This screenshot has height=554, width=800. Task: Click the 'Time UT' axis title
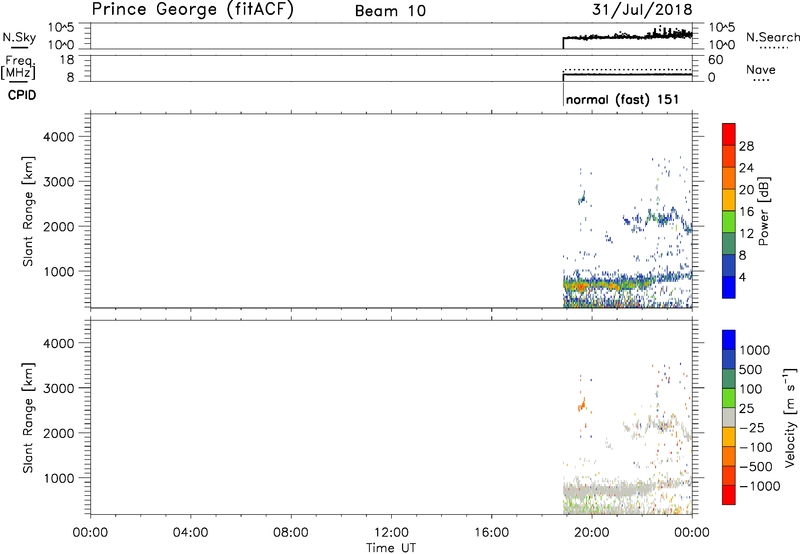click(x=391, y=548)
